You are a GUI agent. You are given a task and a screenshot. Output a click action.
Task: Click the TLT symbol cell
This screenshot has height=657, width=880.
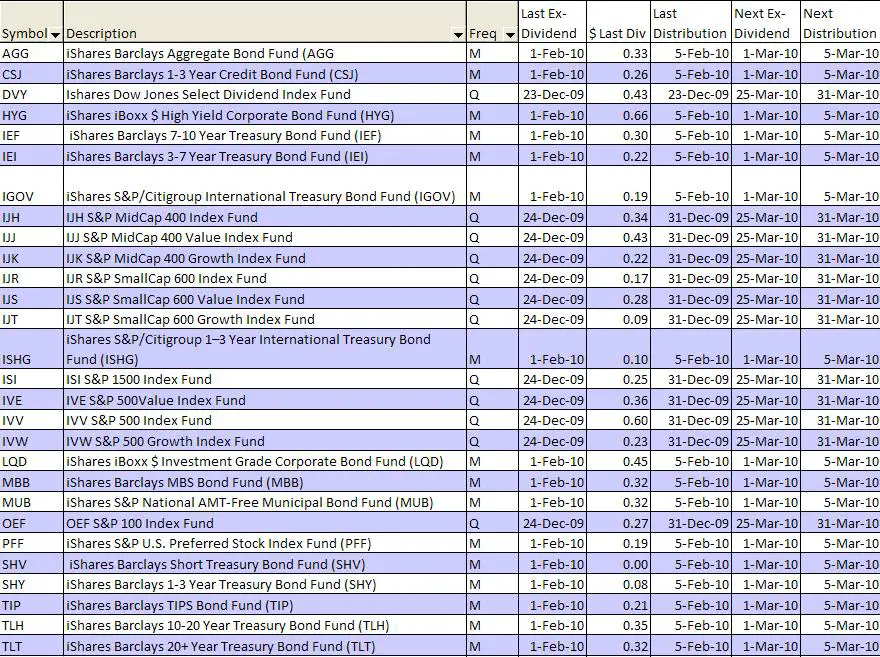coord(32,646)
